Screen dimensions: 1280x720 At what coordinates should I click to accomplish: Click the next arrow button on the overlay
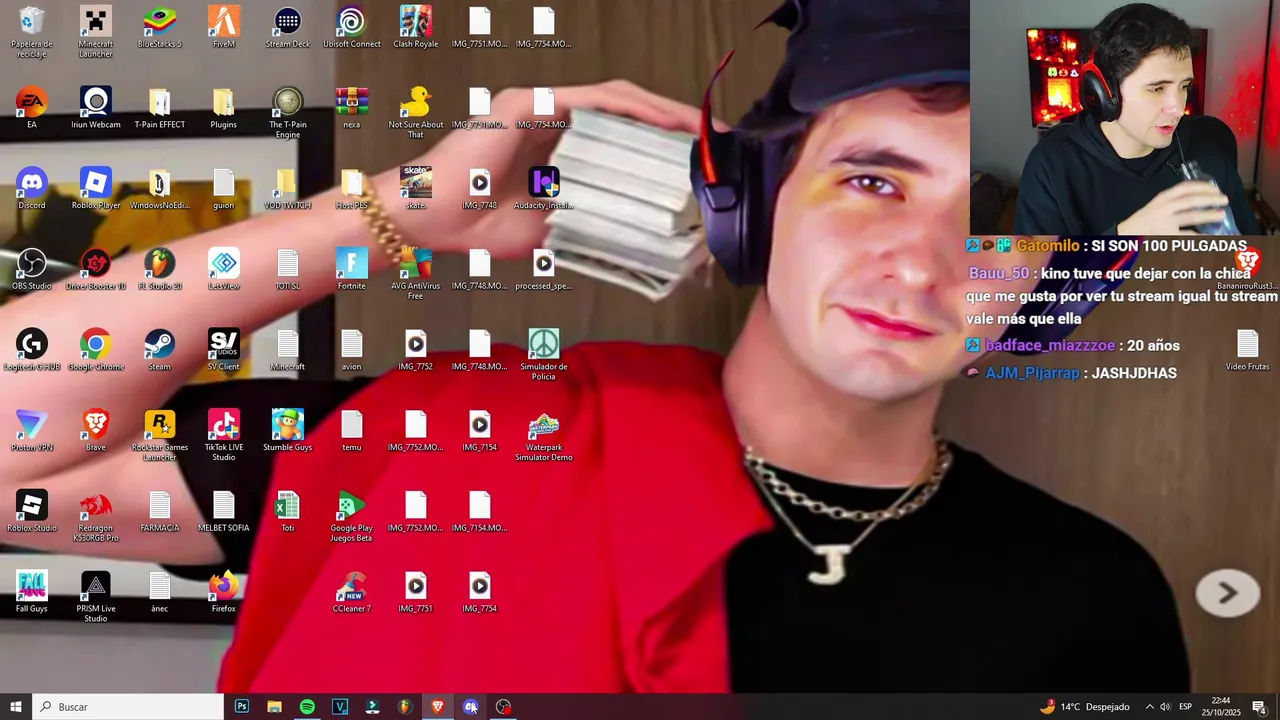click(1228, 593)
